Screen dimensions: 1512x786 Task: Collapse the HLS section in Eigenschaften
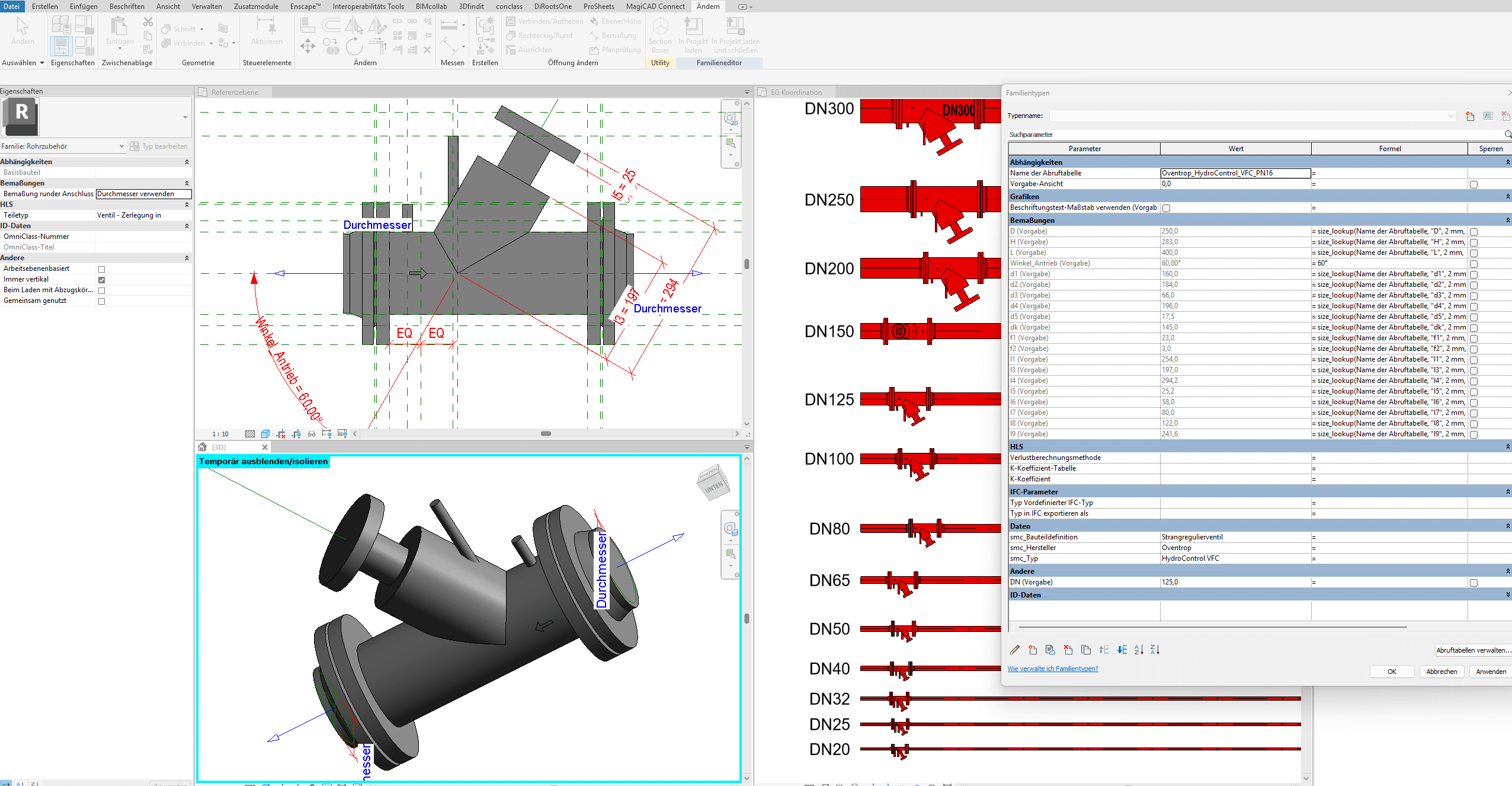point(187,205)
